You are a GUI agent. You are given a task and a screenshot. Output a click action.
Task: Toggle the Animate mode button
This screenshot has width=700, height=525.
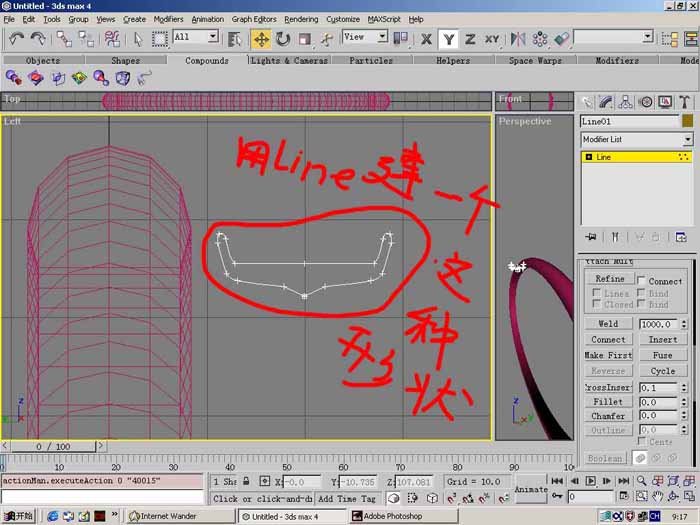pyautogui.click(x=531, y=489)
